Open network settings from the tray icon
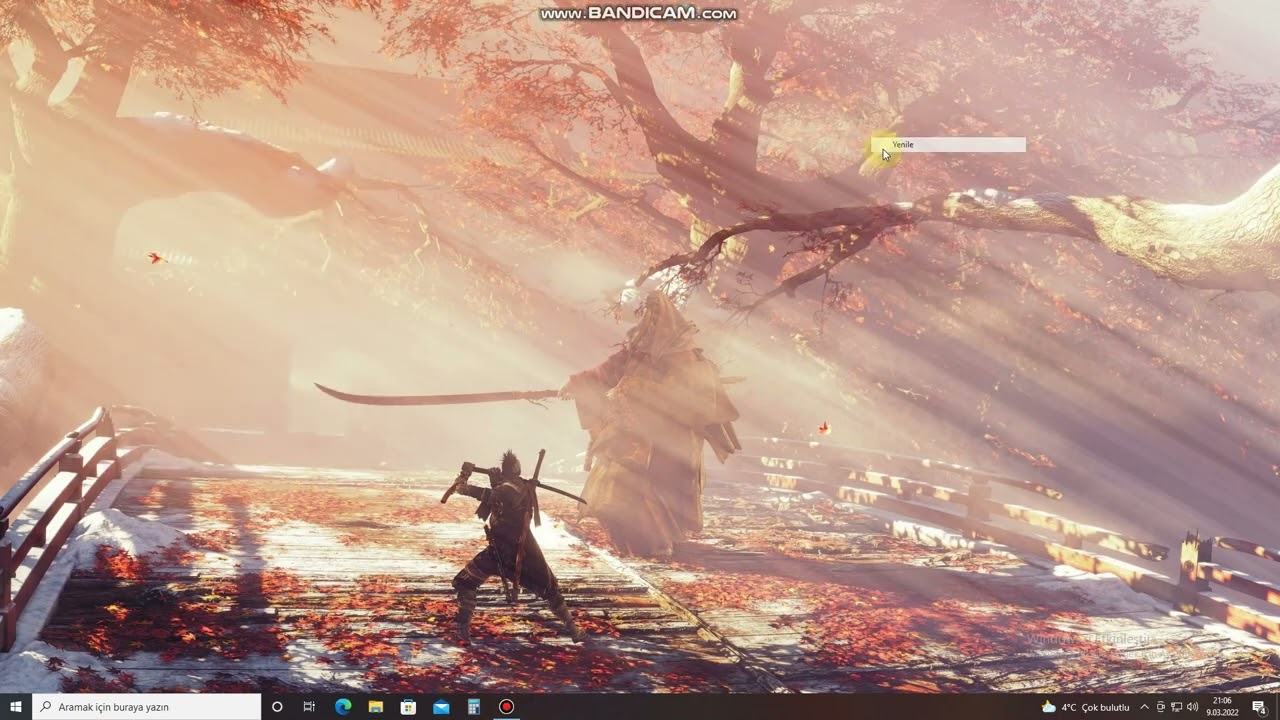The width and height of the screenshot is (1280, 720). pos(1177,707)
